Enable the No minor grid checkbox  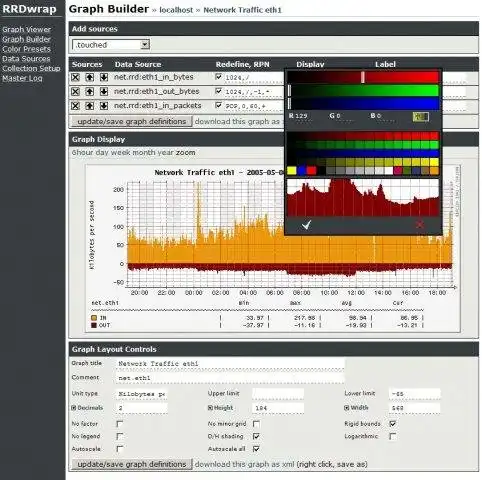pyautogui.click(x=256, y=424)
